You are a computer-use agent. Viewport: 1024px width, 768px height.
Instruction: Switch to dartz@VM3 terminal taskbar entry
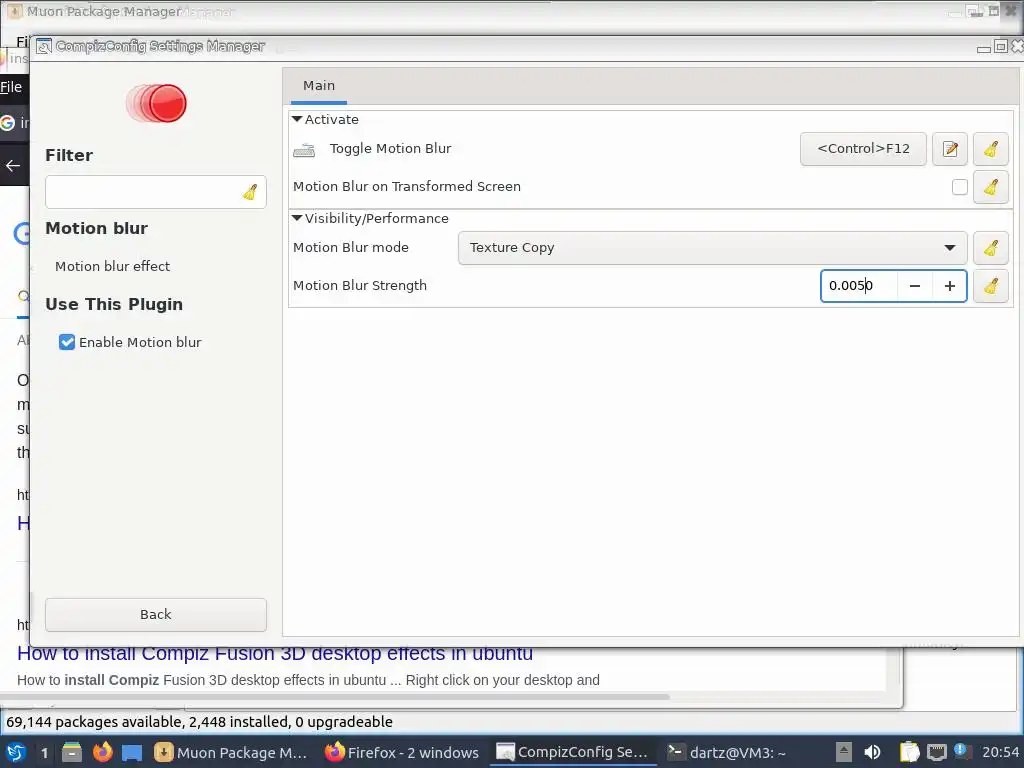pos(727,753)
